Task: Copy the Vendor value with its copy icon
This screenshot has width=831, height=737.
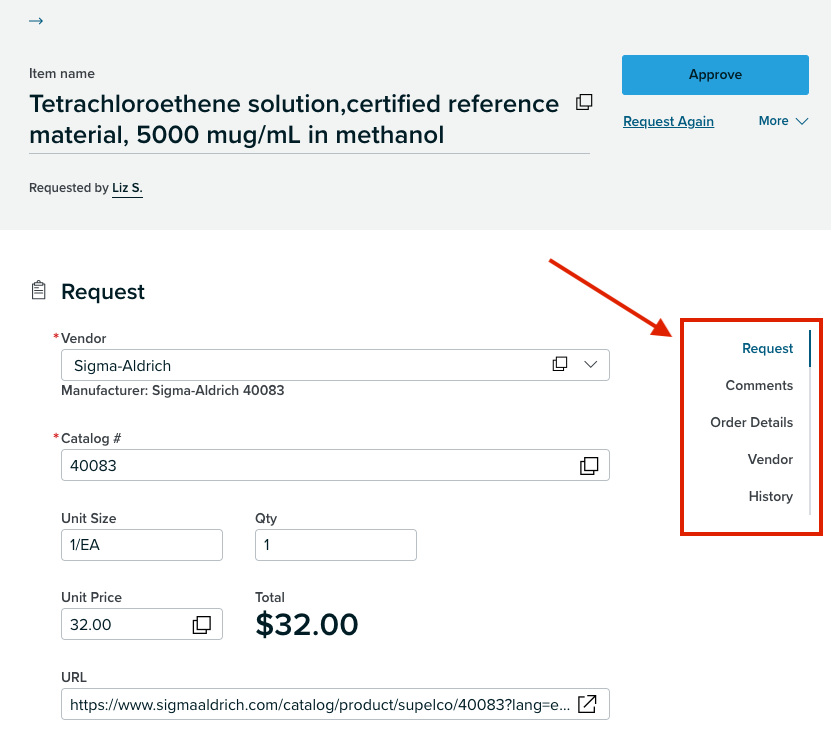Action: (560, 364)
